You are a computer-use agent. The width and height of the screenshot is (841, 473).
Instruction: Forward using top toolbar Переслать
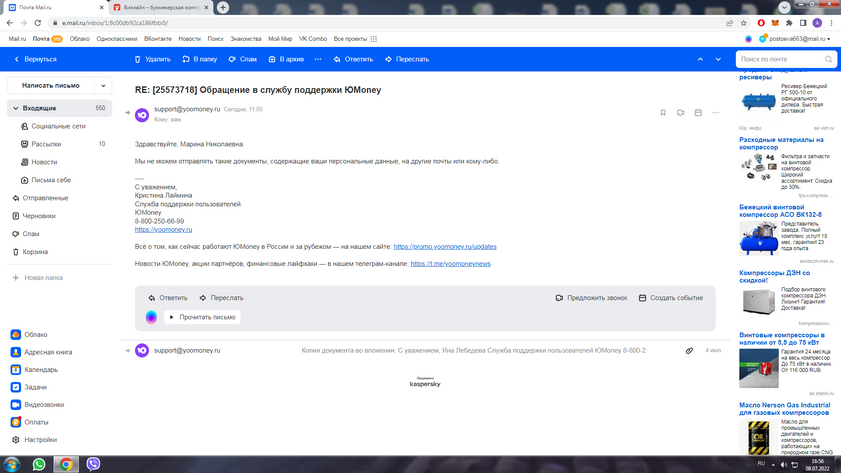coord(407,60)
